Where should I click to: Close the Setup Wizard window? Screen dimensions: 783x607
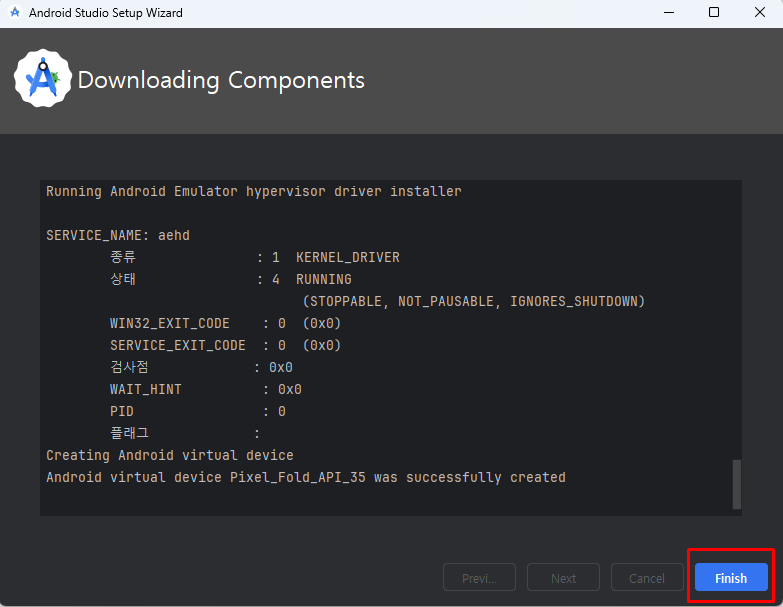tap(760, 12)
